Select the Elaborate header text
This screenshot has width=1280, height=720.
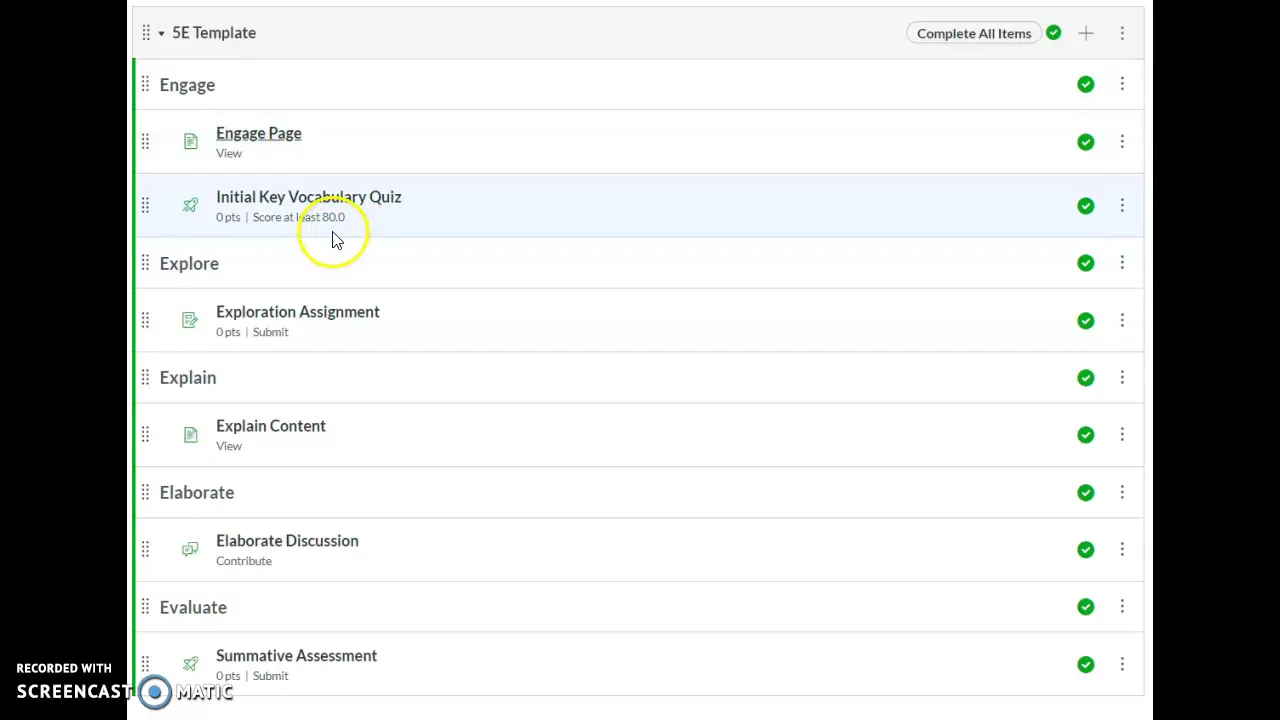(x=197, y=493)
